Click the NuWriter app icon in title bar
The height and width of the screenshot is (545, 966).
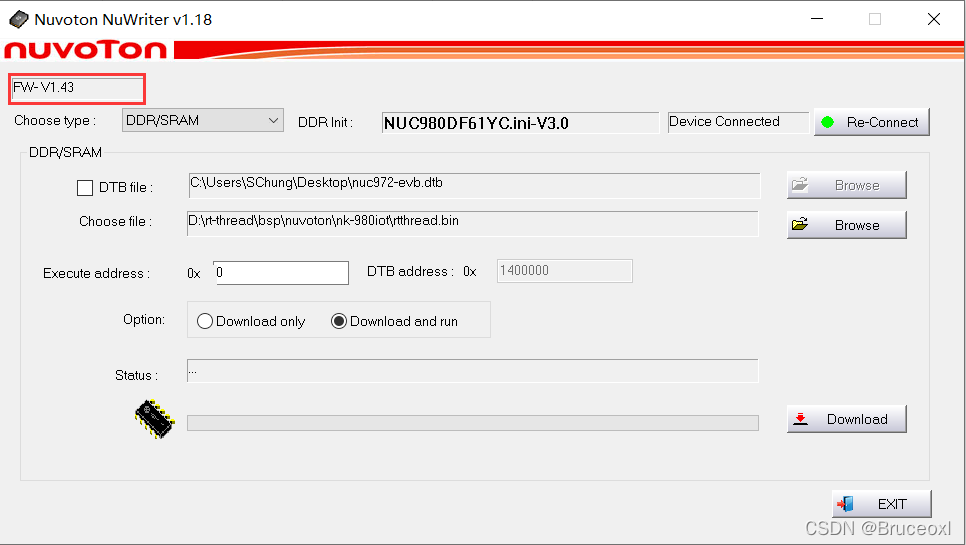18,19
